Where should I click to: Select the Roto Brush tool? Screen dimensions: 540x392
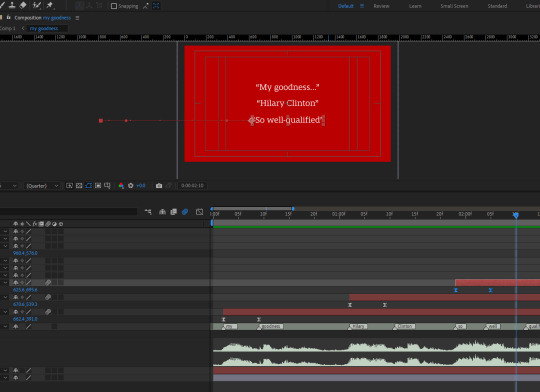pos(36,5)
